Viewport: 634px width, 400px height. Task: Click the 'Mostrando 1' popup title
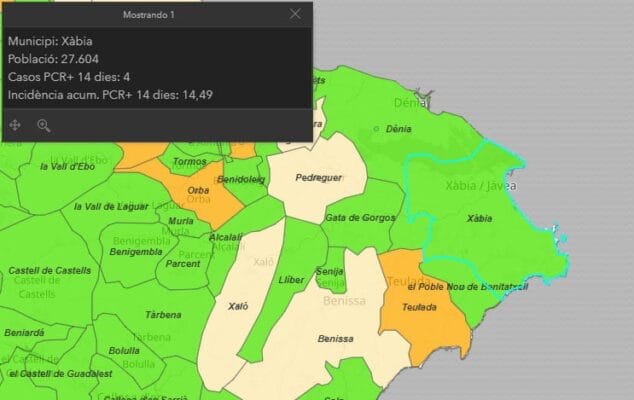[x=149, y=15]
